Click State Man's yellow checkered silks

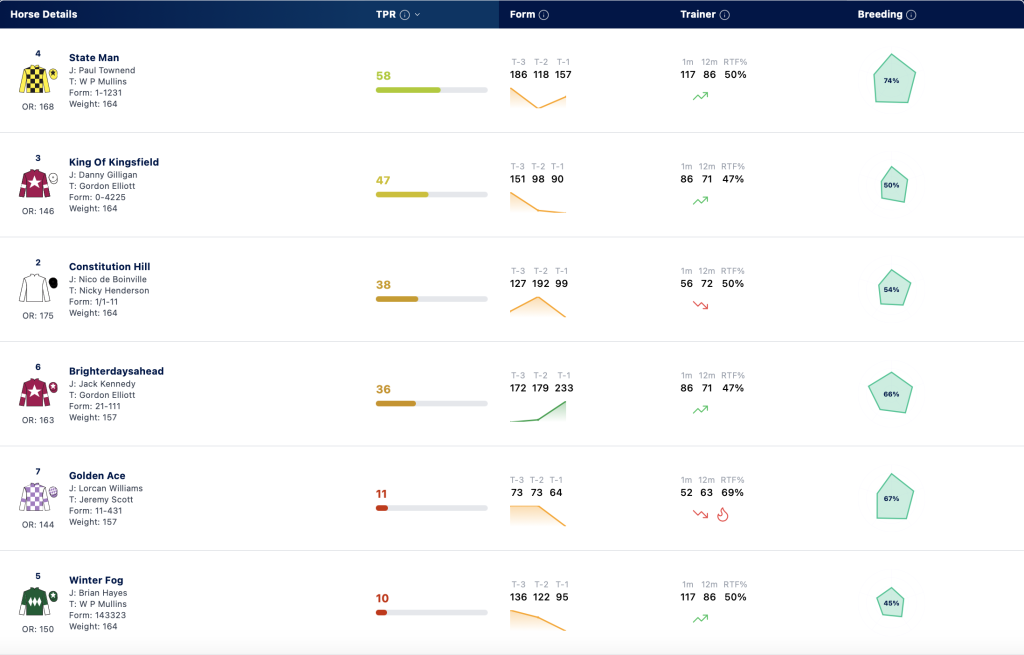click(x=35, y=79)
